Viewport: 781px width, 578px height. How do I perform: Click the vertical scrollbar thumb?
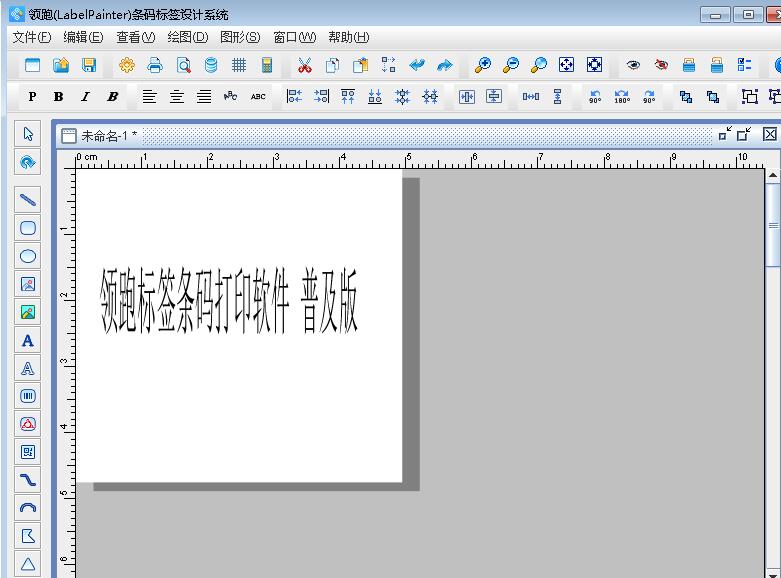pos(773,225)
